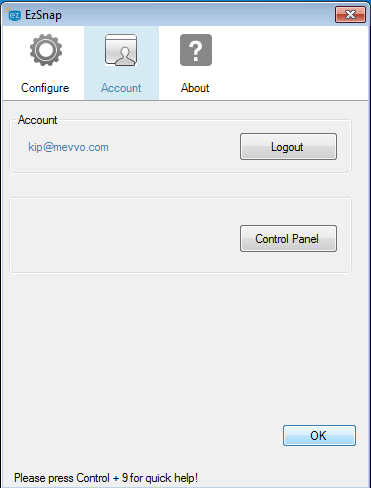Select the Account profile icon

(121, 50)
